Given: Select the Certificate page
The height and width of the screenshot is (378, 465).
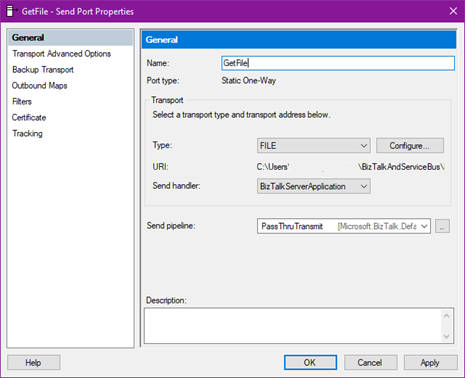Looking at the screenshot, I should point(29,118).
